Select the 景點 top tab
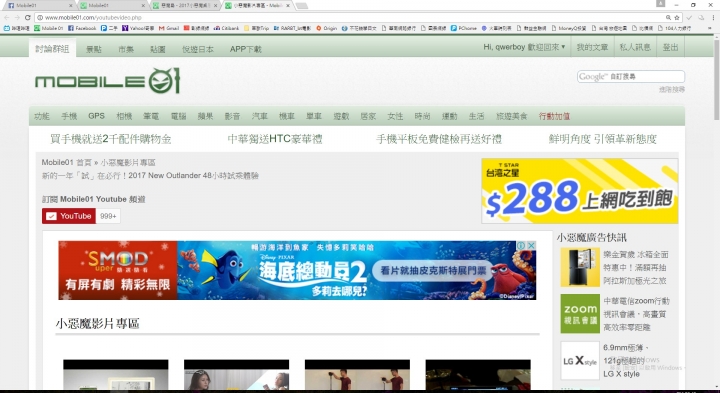 tap(94, 49)
